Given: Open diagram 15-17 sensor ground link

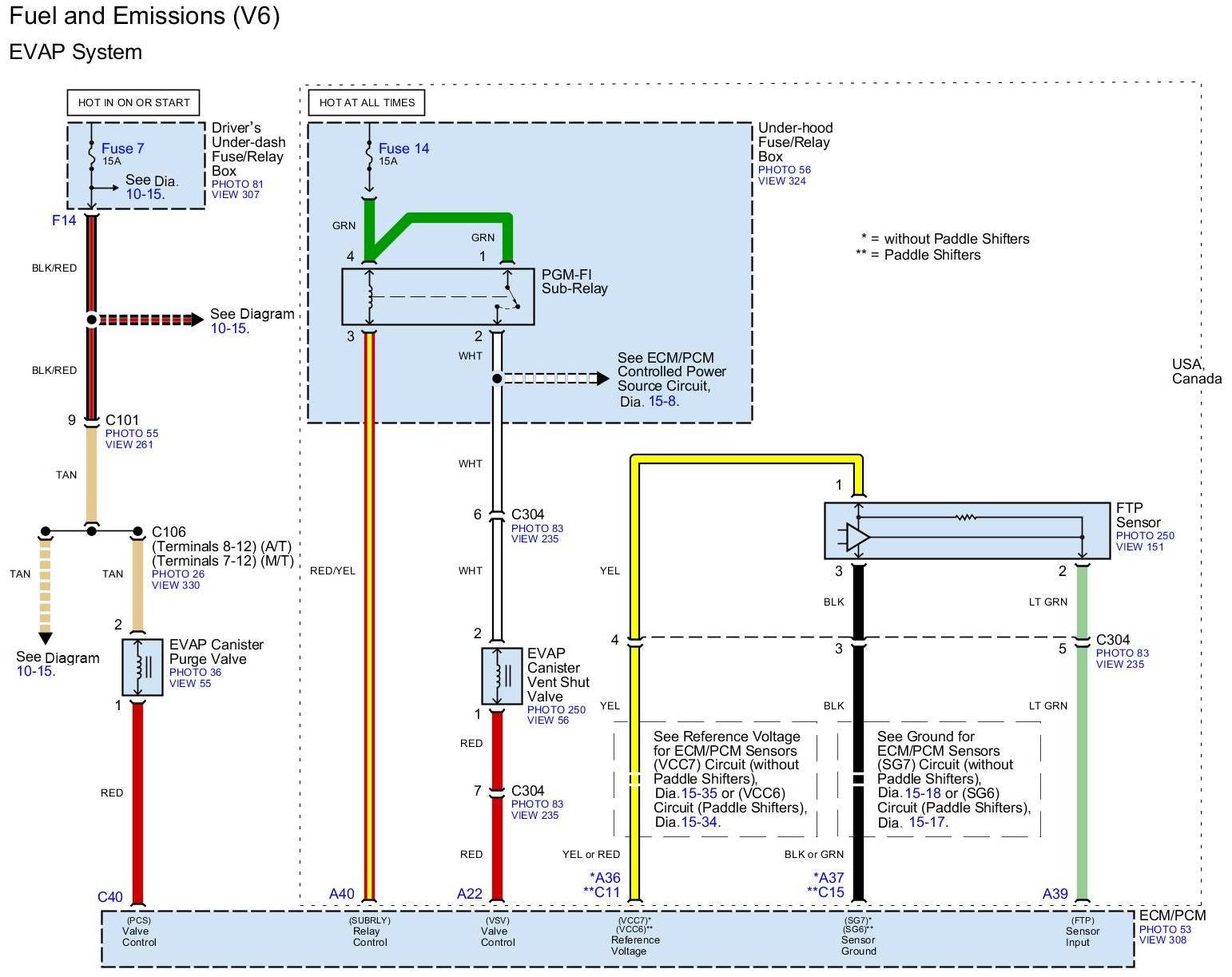Looking at the screenshot, I should (927, 822).
